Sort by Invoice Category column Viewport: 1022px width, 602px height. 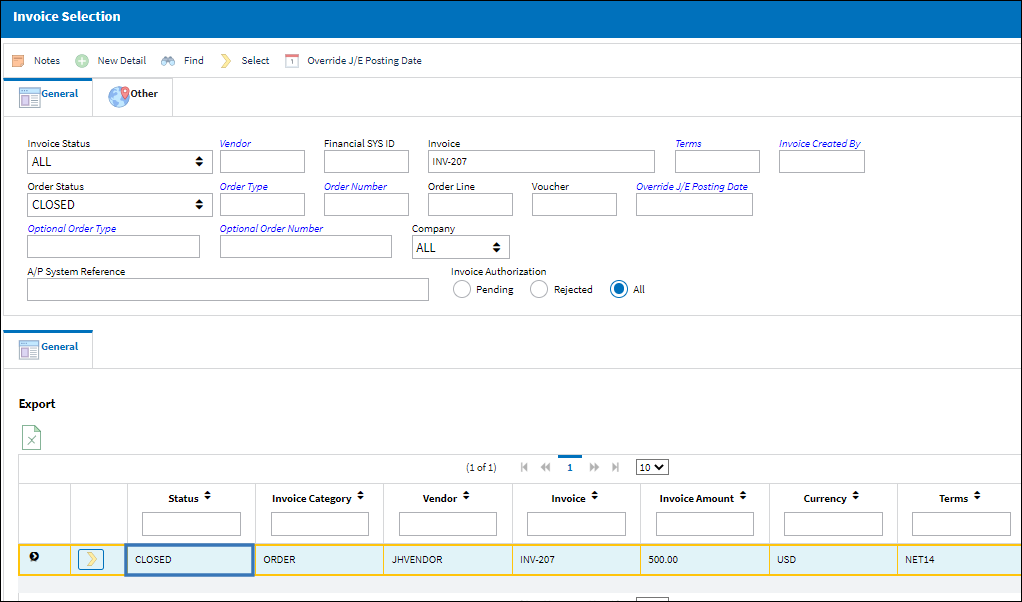pyautogui.click(x=360, y=496)
